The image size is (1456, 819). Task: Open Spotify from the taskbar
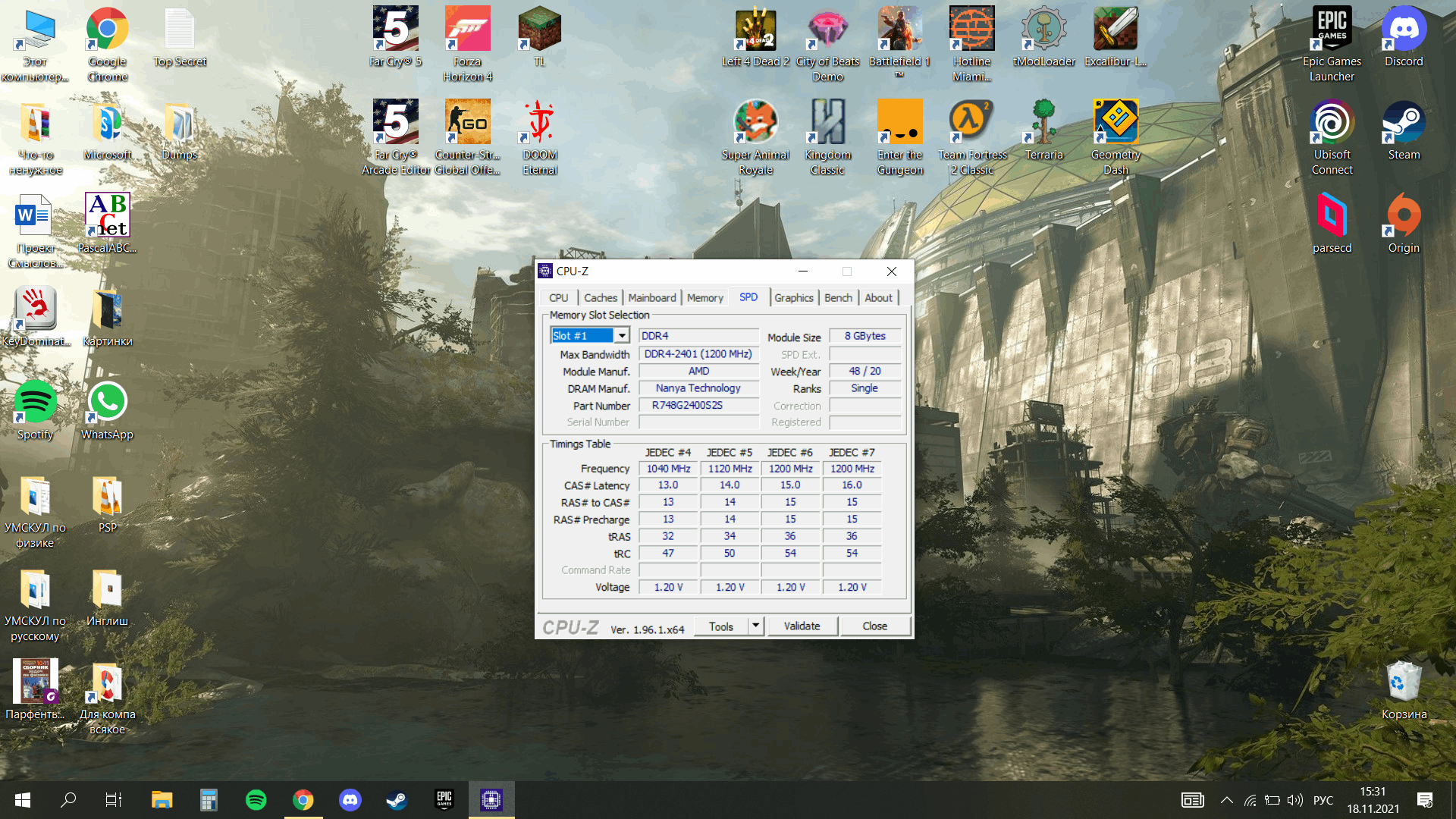[256, 800]
